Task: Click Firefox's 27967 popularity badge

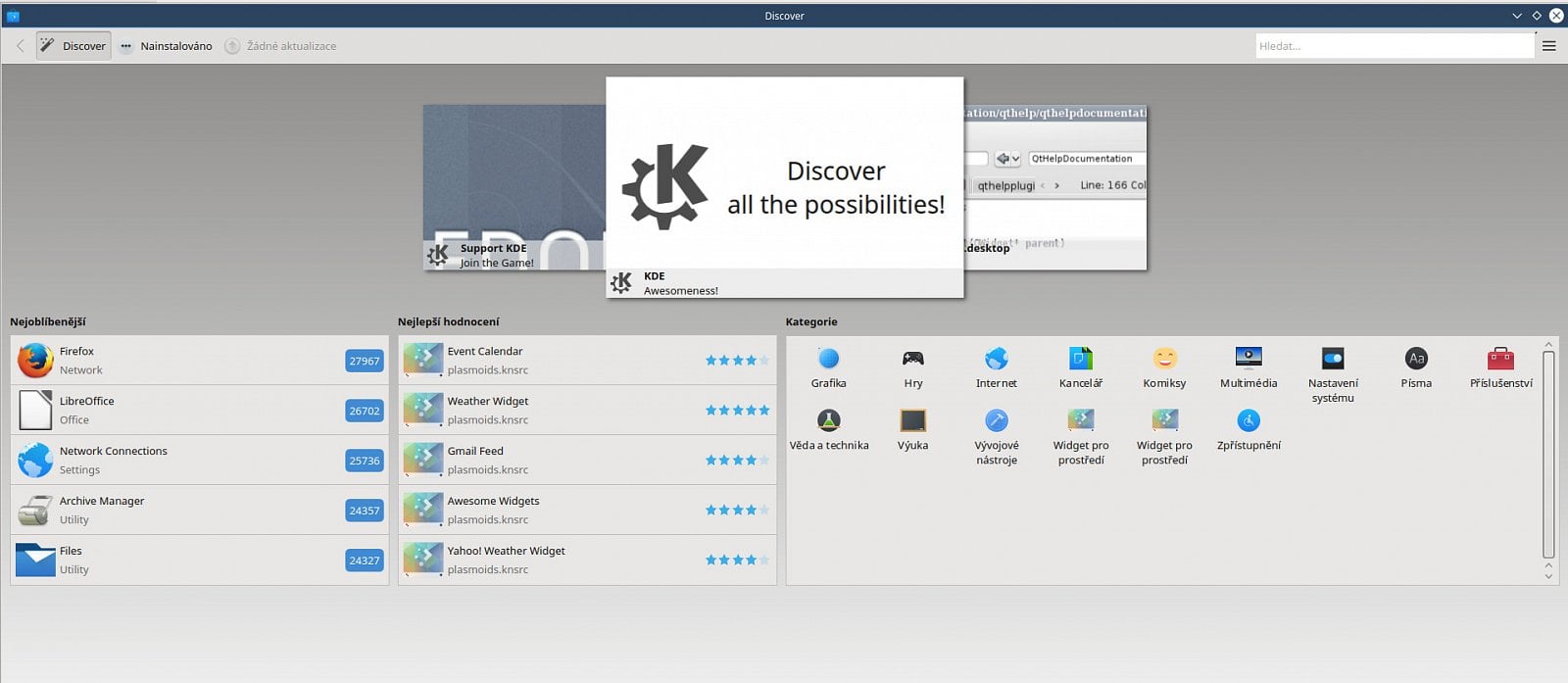Action: pos(365,361)
